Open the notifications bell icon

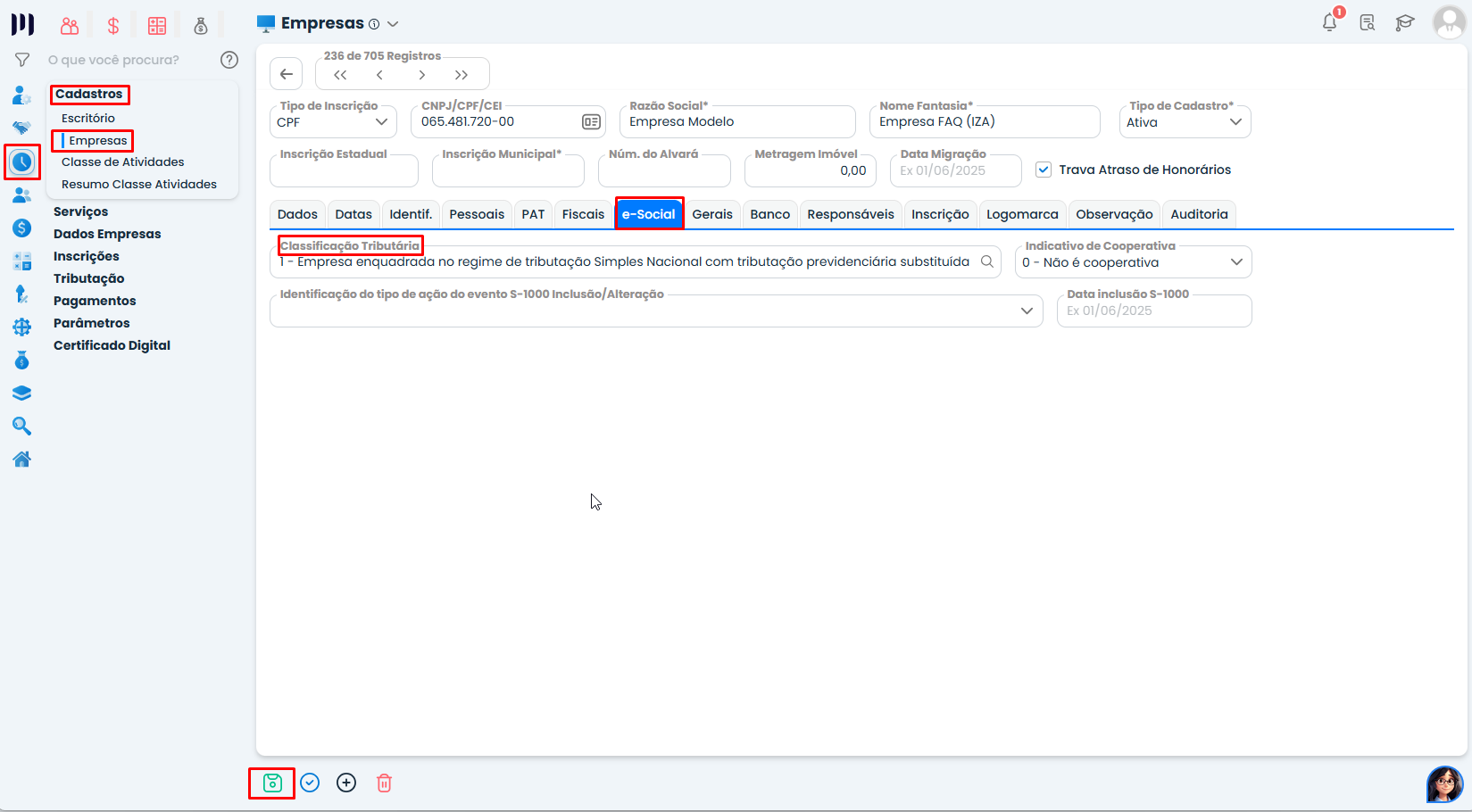1329,22
